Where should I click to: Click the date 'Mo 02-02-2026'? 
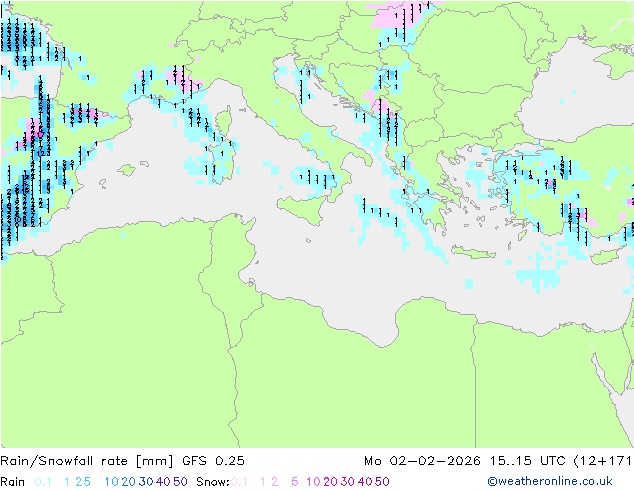tap(422, 461)
